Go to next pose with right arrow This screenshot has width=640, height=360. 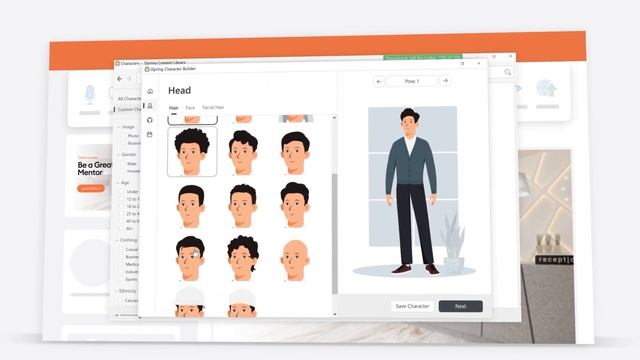pyautogui.click(x=445, y=81)
